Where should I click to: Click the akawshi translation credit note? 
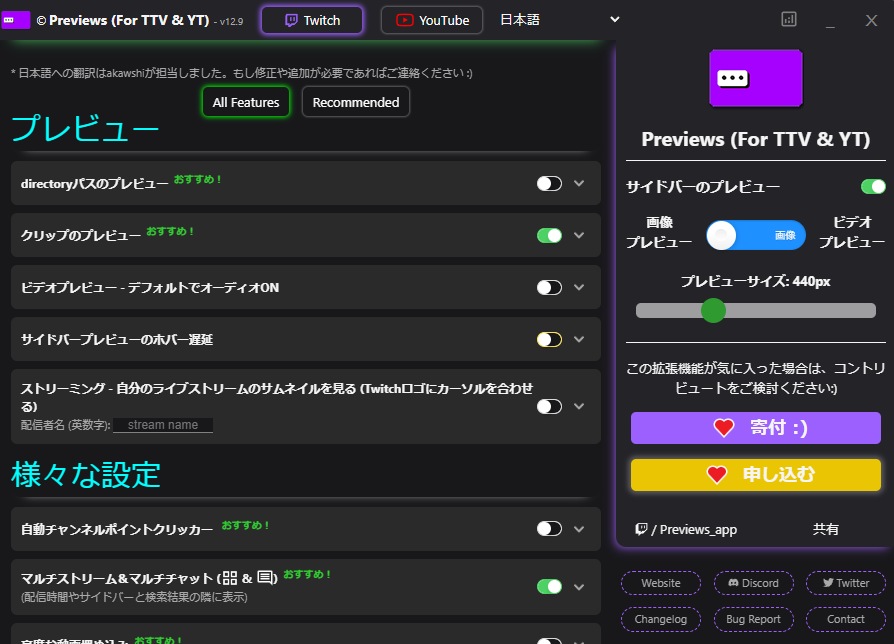pos(242,73)
